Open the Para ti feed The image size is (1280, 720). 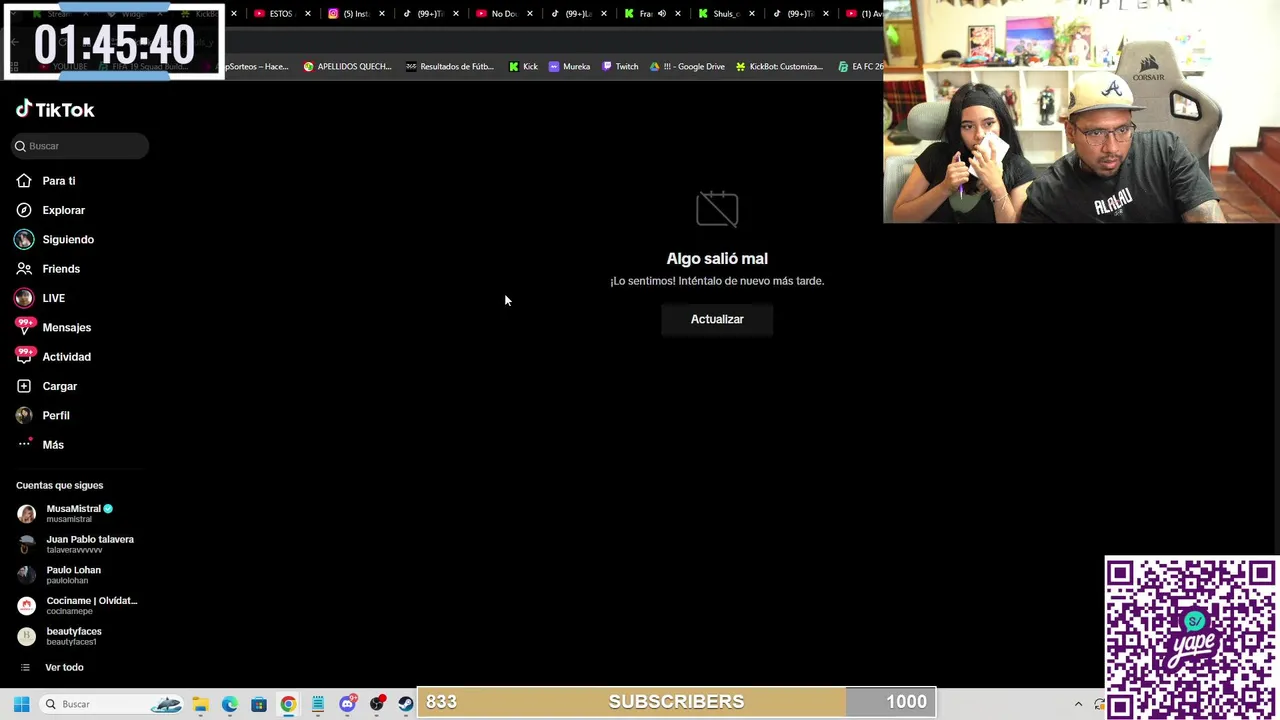(x=59, y=181)
